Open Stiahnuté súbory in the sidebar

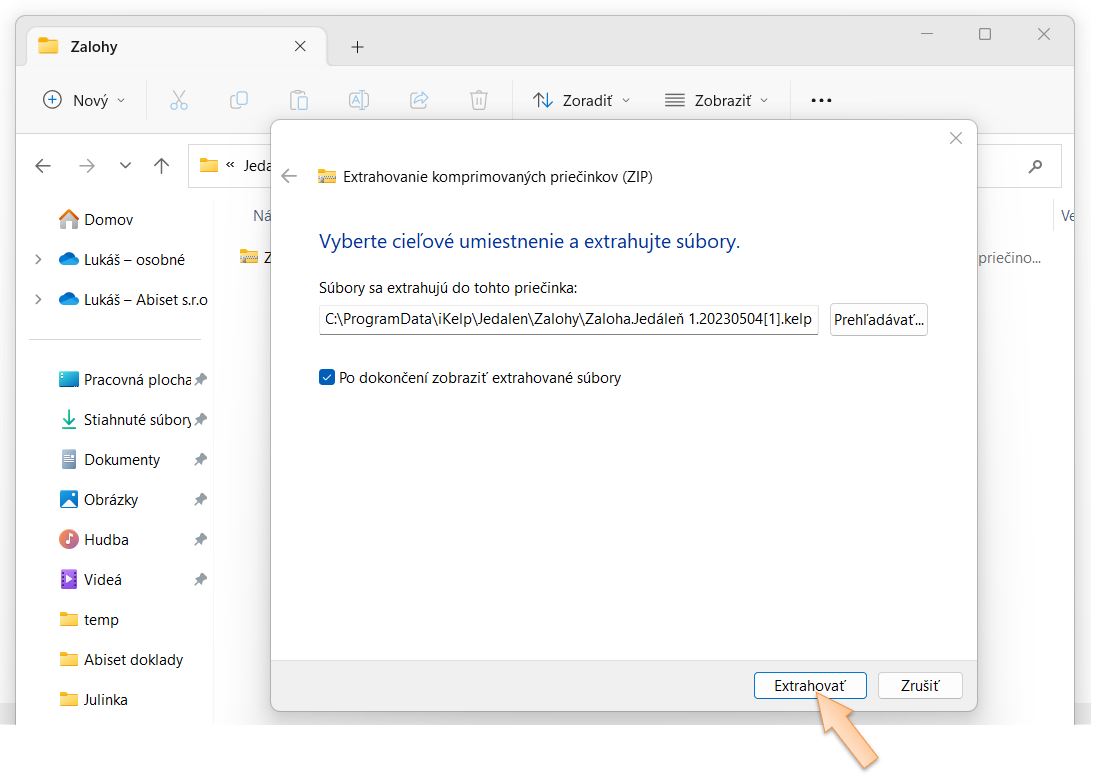(136, 420)
